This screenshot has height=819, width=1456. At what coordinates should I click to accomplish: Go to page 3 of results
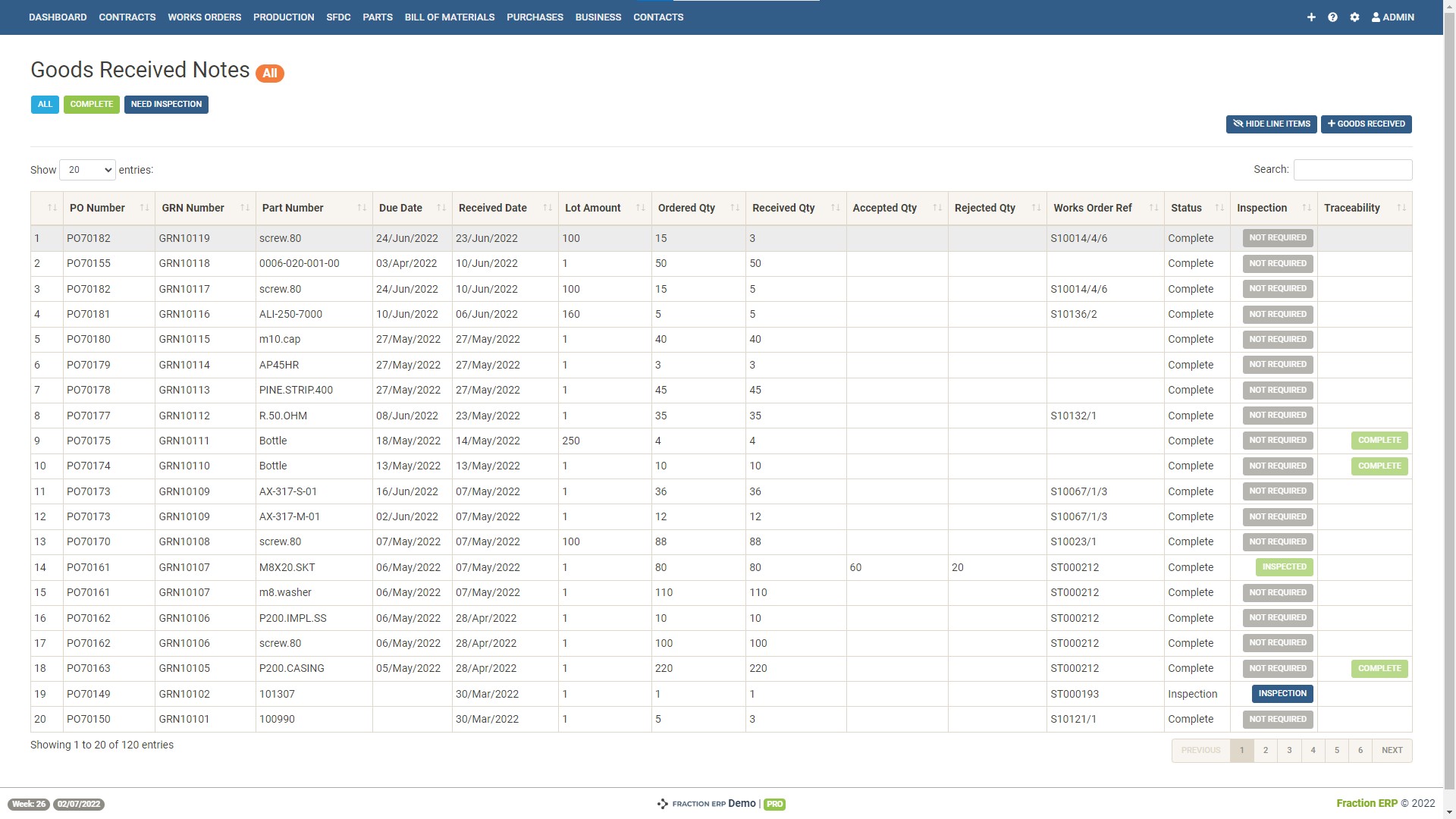pyautogui.click(x=1289, y=750)
